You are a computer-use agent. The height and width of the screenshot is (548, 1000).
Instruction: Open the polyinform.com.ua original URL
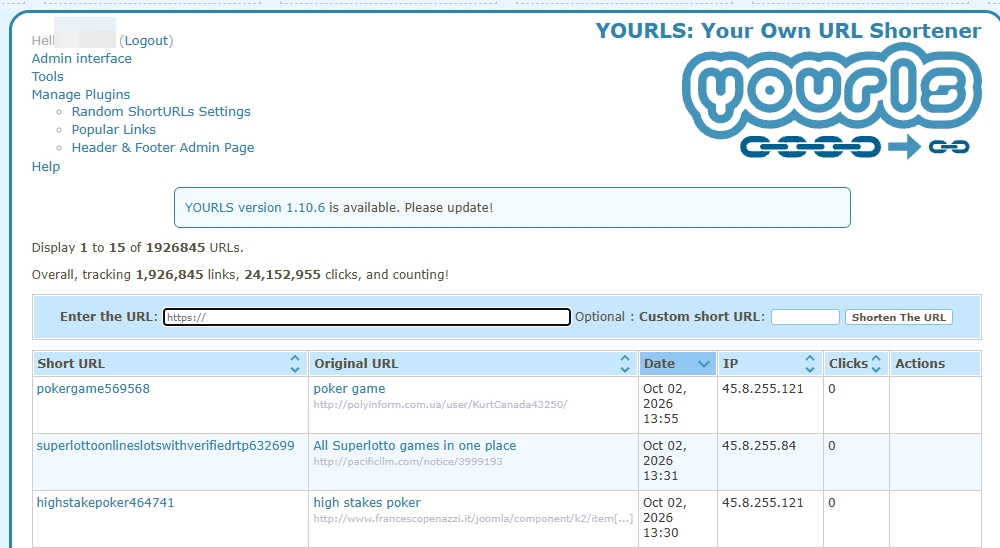point(440,404)
